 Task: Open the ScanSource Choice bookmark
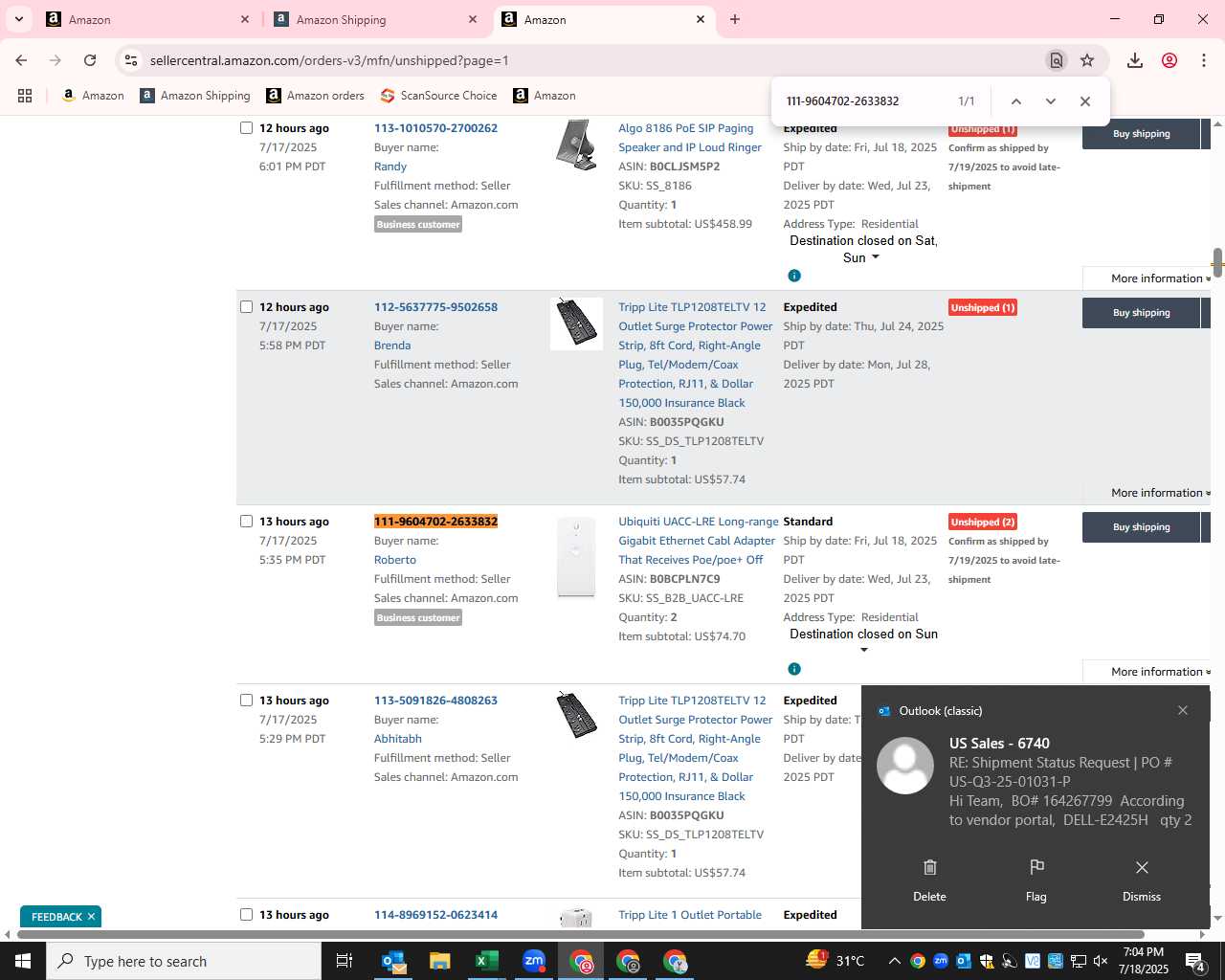click(438, 96)
